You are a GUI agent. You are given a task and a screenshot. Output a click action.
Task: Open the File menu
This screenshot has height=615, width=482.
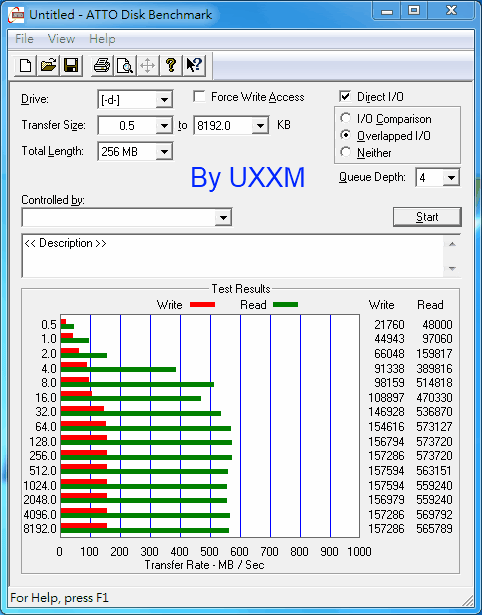(24, 39)
